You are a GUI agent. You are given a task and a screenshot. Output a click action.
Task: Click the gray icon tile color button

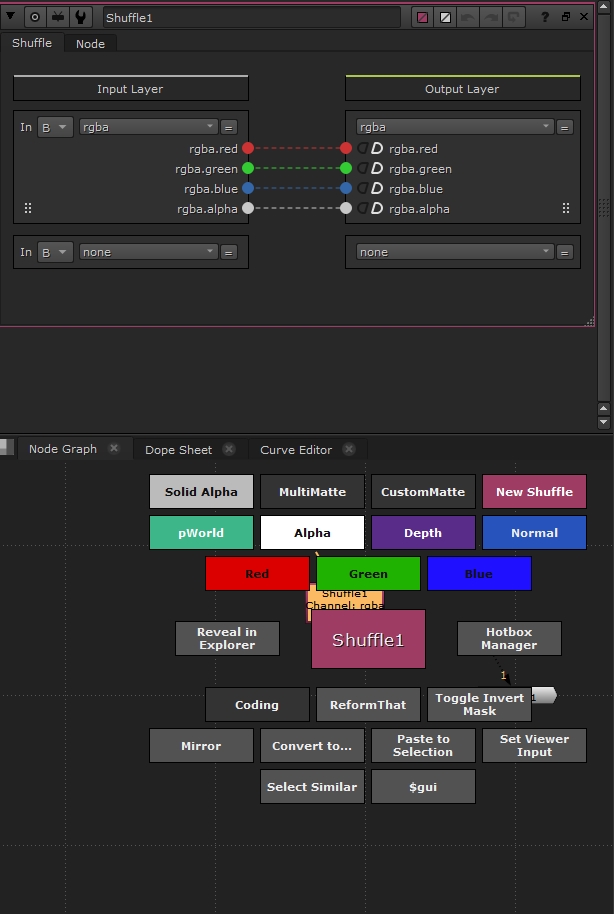pyautogui.click(x=446, y=18)
